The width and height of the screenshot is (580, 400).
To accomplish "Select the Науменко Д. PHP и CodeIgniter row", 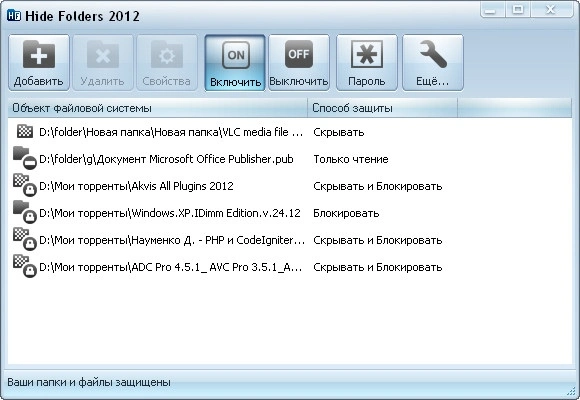I will [290, 240].
